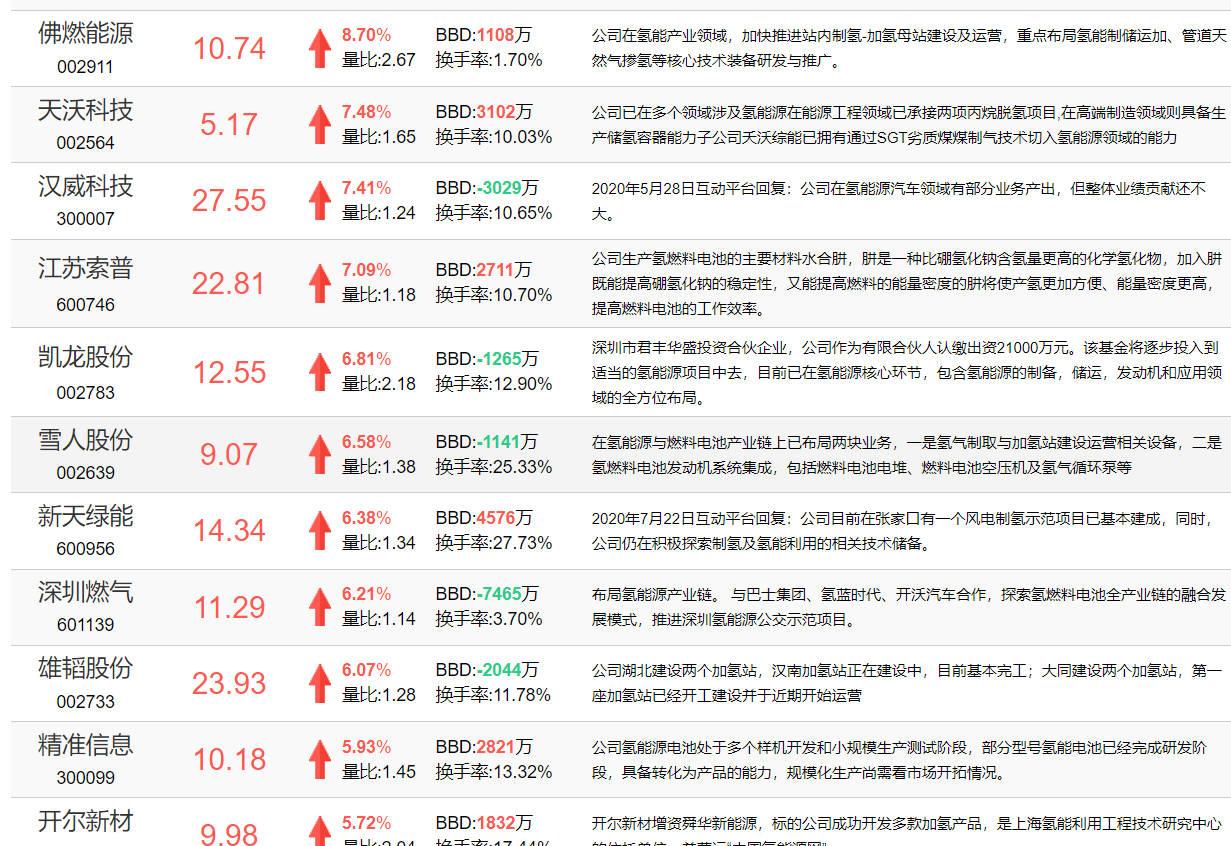Click the 6.81% gain percentage
1231x846 pixels.
tap(367, 359)
